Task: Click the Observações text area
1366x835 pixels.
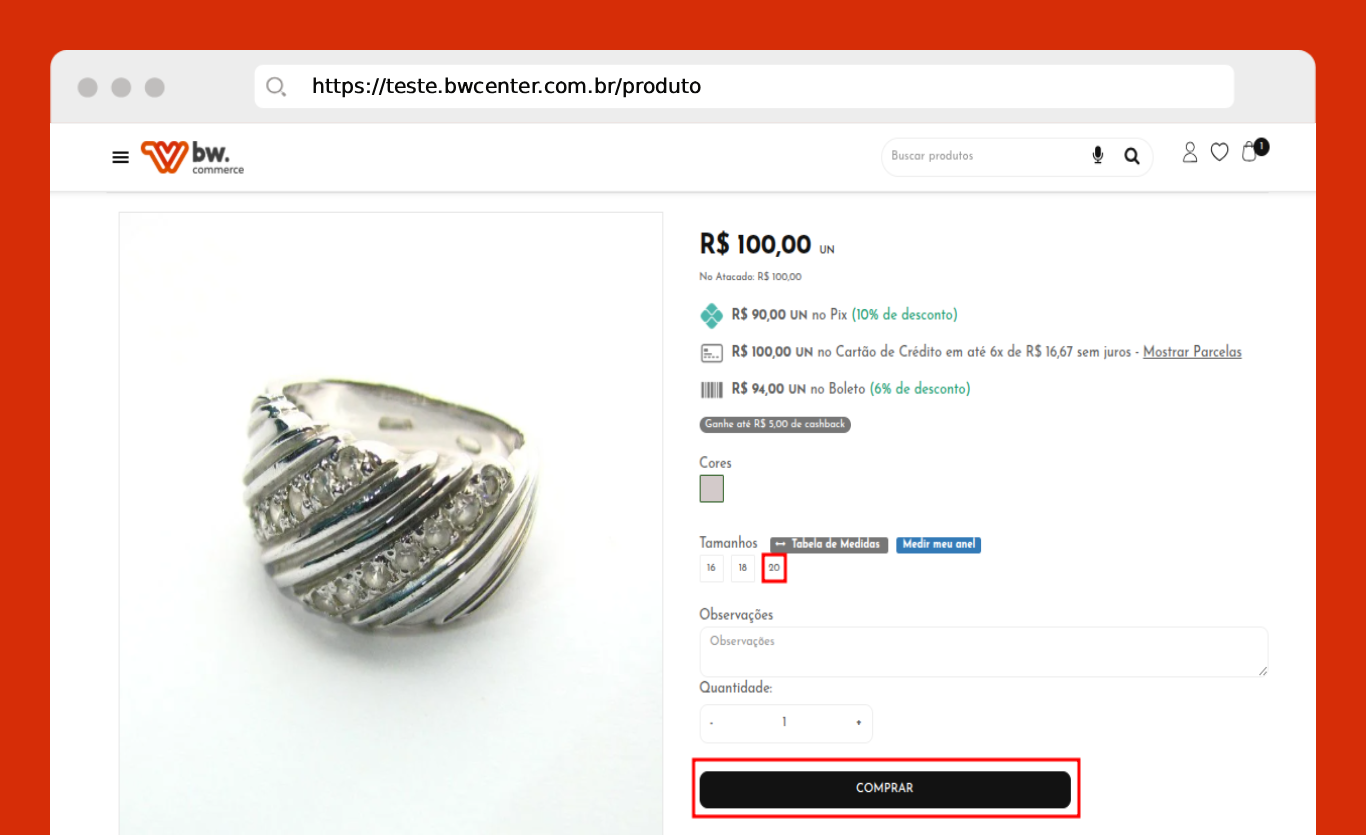Action: pyautogui.click(x=983, y=652)
